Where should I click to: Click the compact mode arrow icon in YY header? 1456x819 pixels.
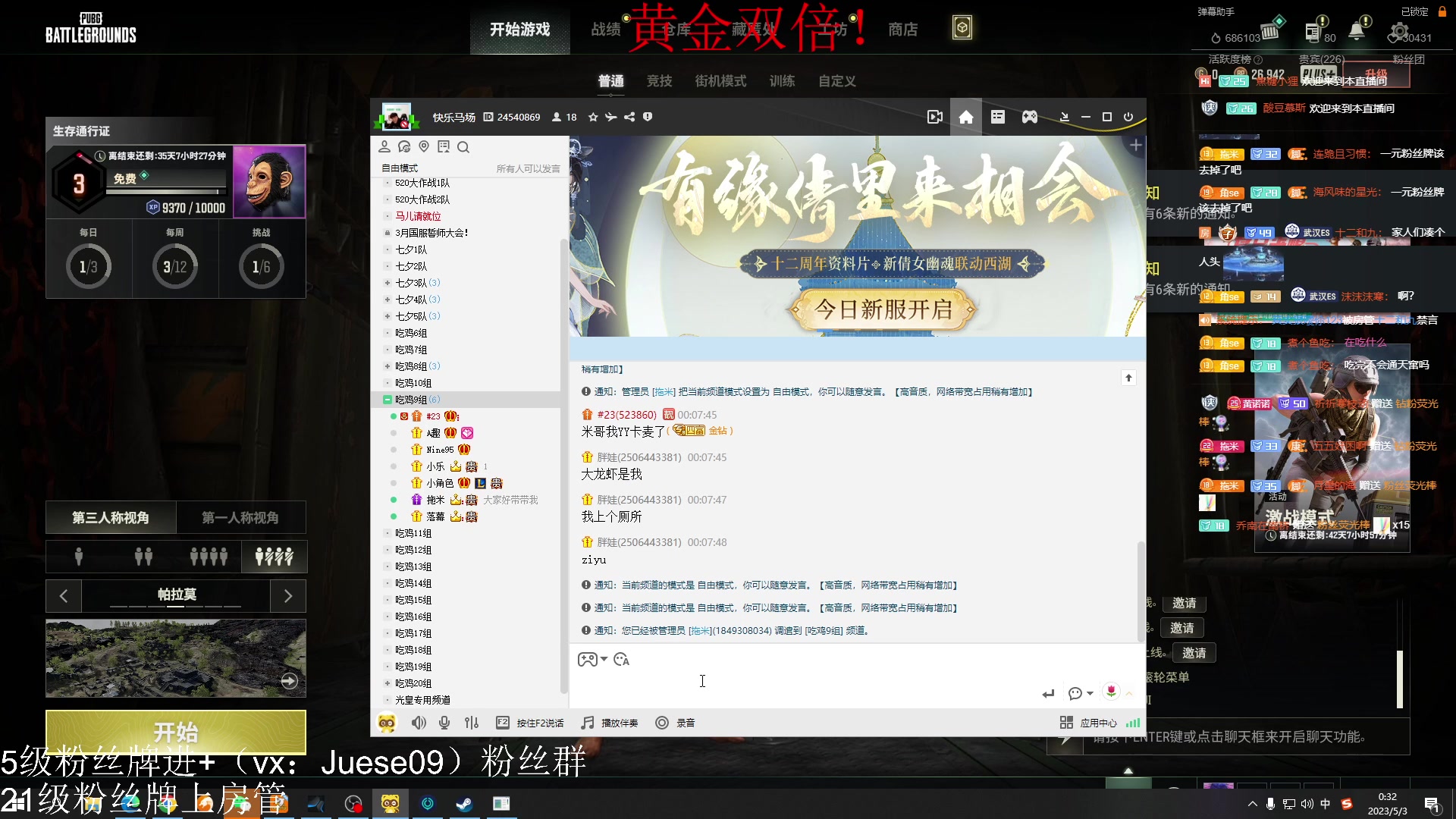(x=1064, y=117)
